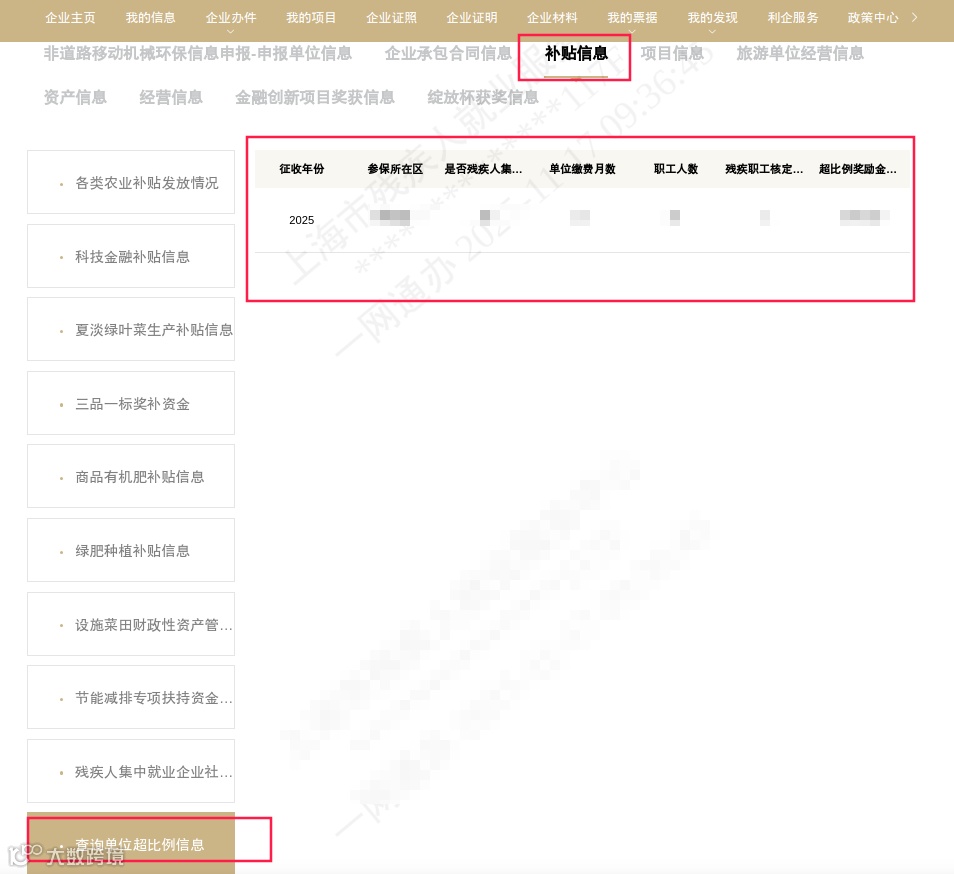Switch to 经营信息 tab

(x=171, y=97)
